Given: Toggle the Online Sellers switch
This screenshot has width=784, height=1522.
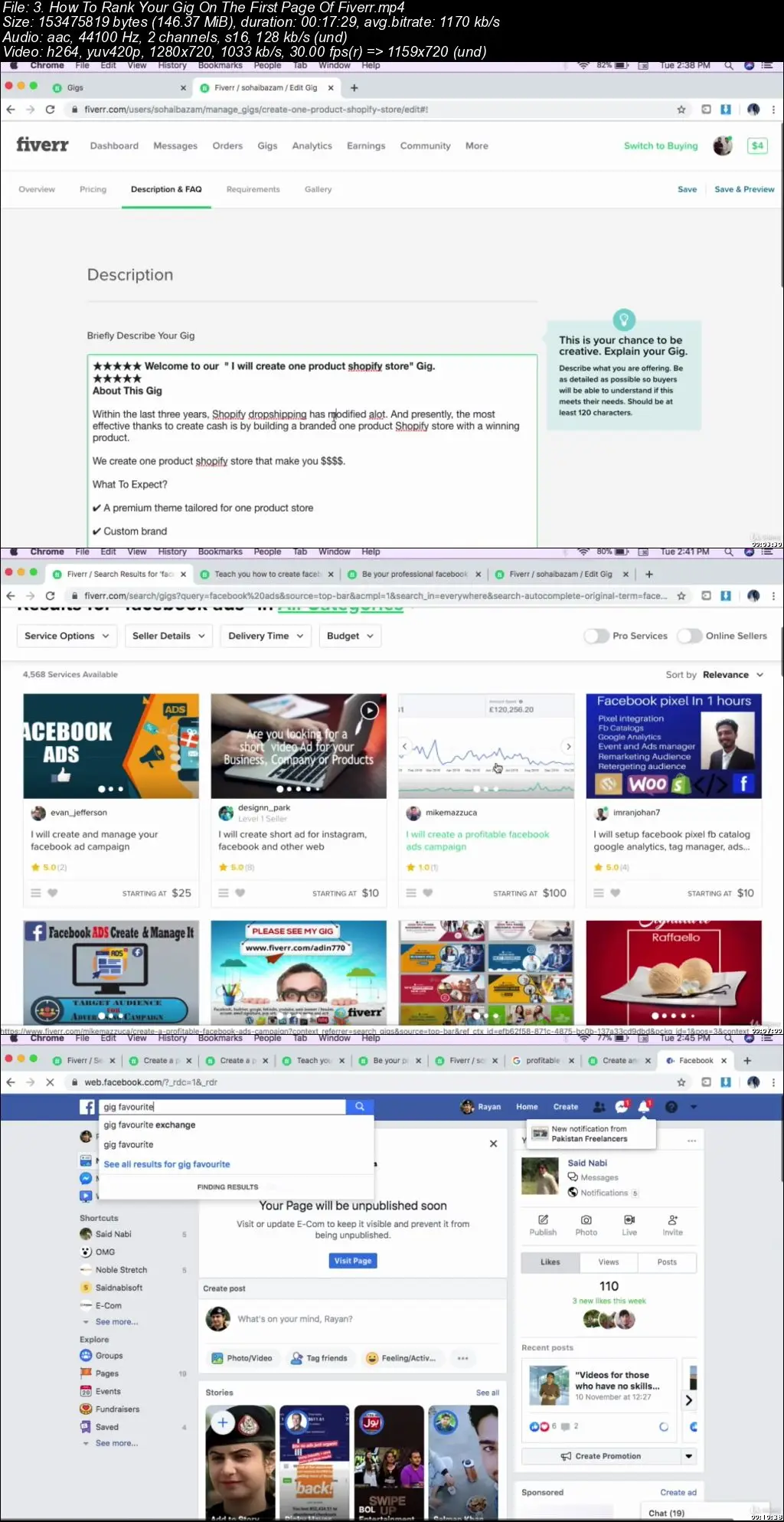Looking at the screenshot, I should point(690,636).
